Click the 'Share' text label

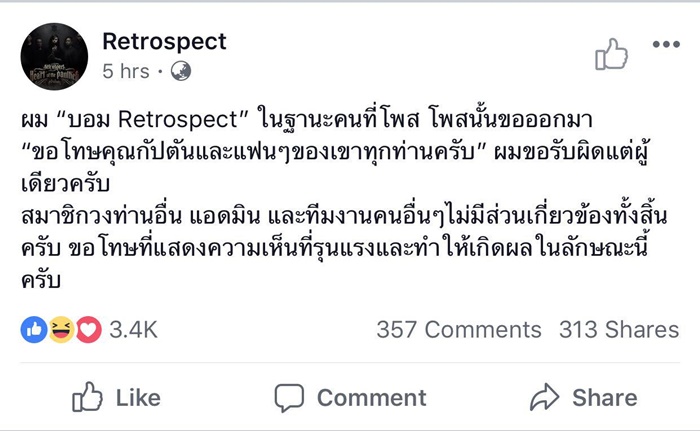pyautogui.click(x=604, y=397)
